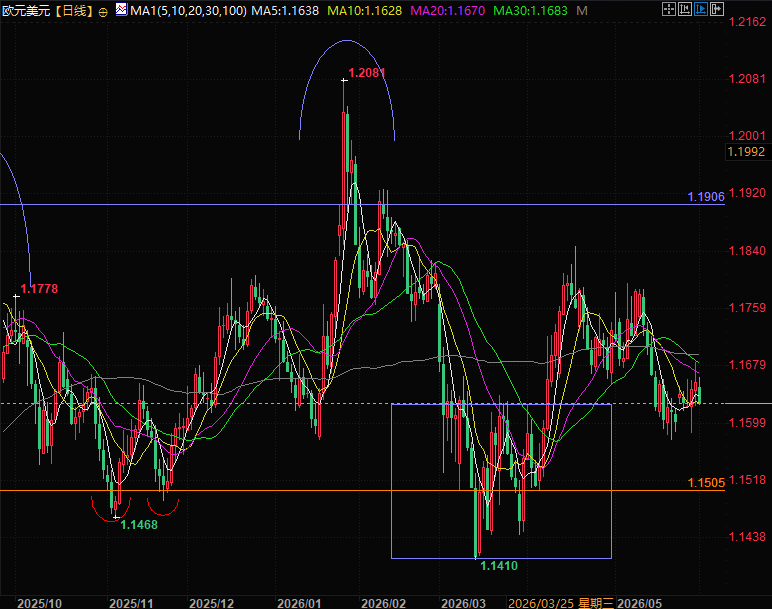
Task: Click the 1.2162 price axis value
Action: (x=747, y=22)
